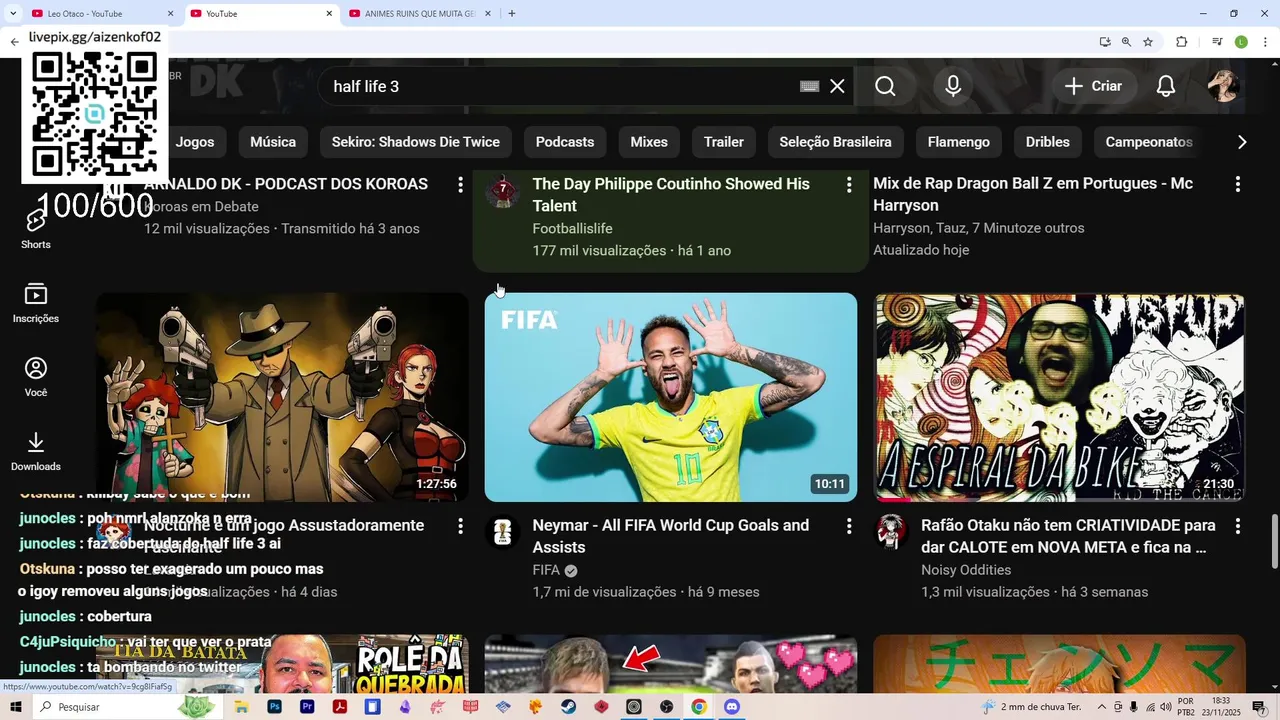Play the Nocturne gangster thumbnail video

(x=282, y=397)
